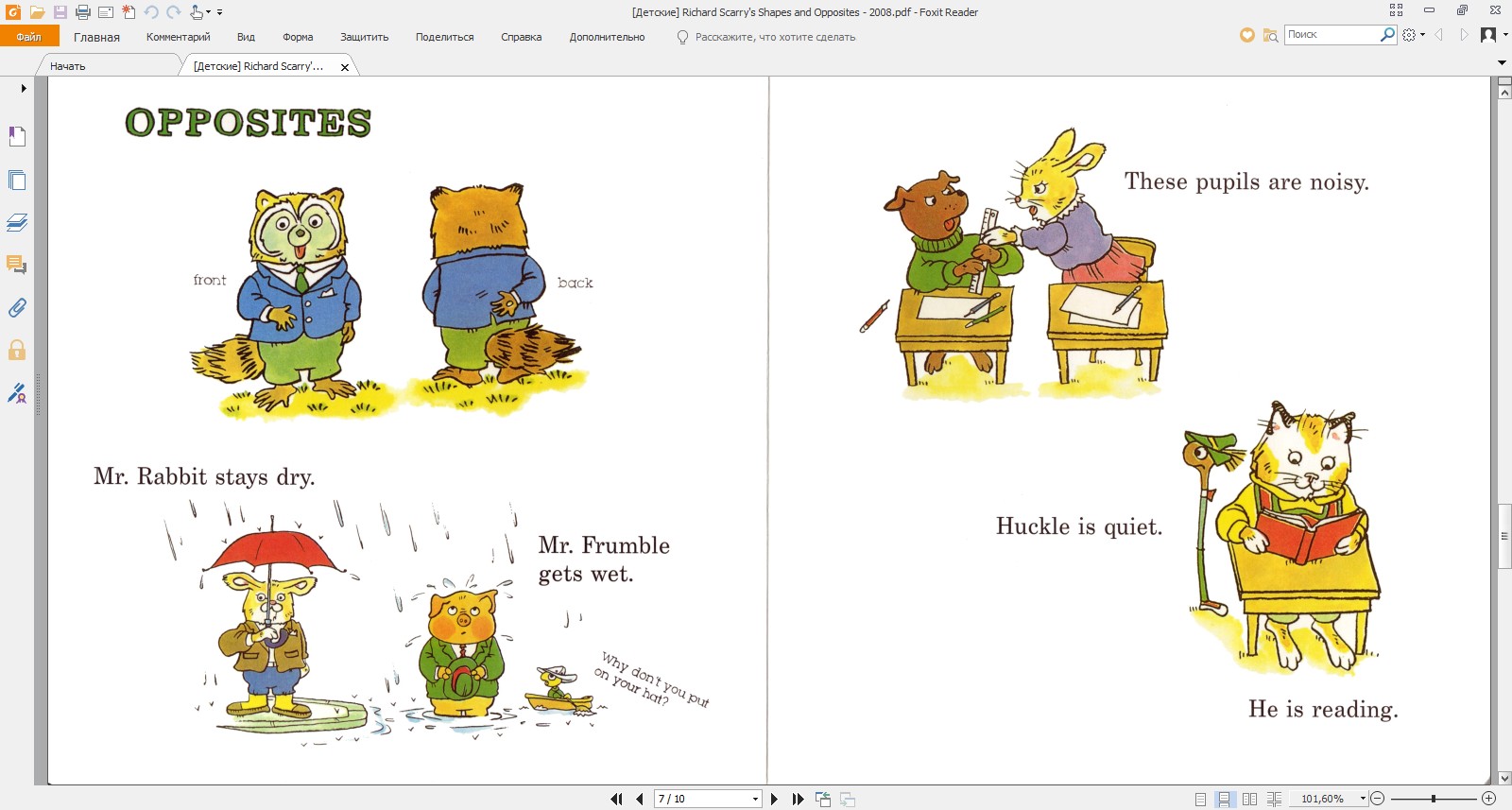
Task: Open the Comments panel
Action: tap(17, 265)
